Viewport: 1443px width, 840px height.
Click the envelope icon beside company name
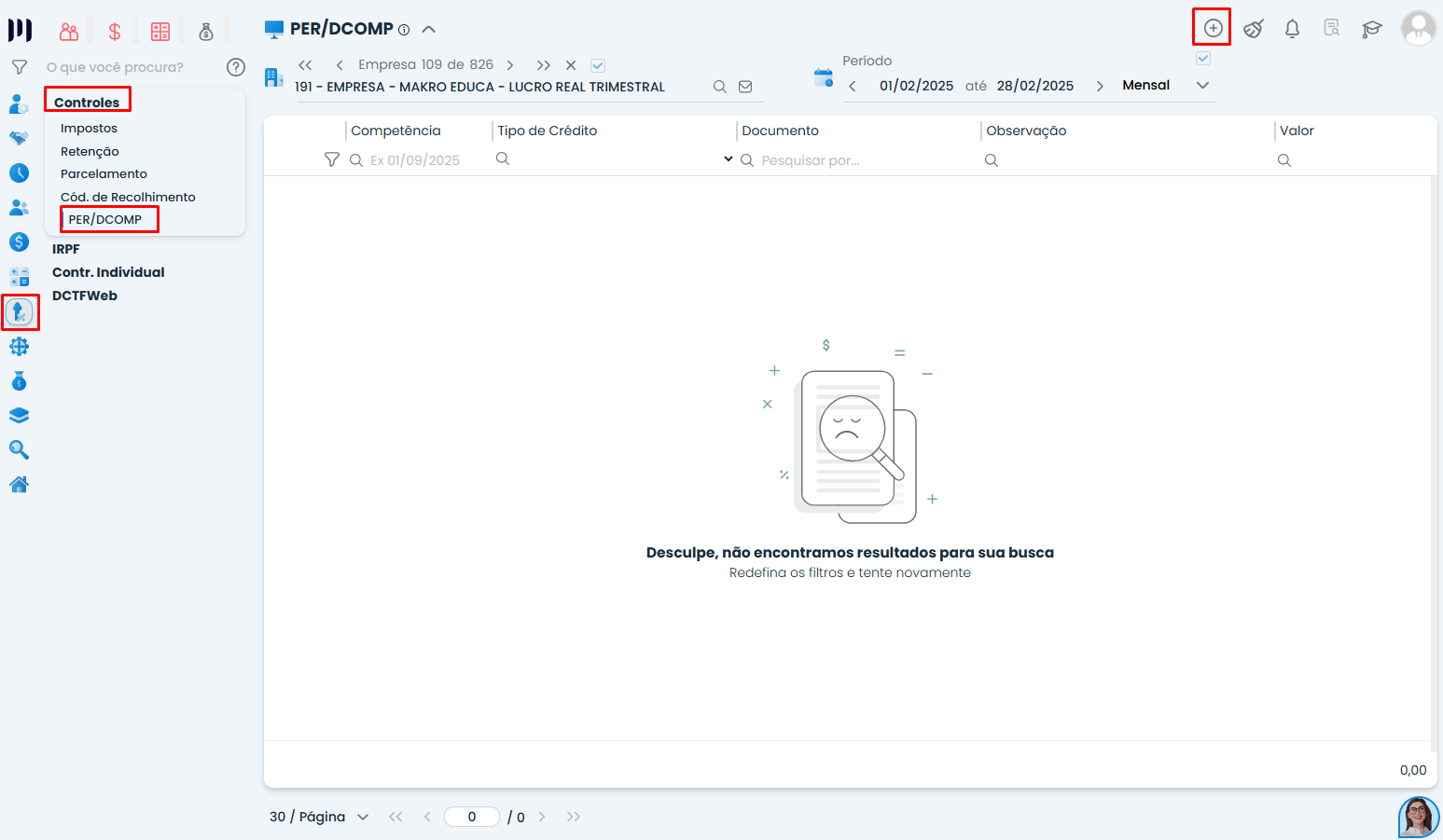click(745, 87)
